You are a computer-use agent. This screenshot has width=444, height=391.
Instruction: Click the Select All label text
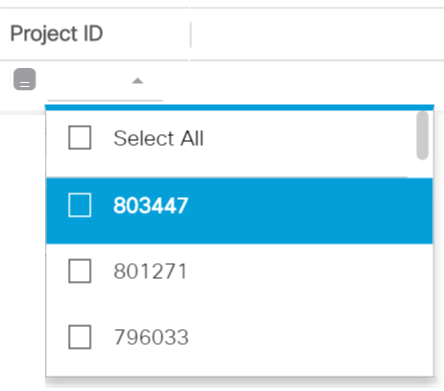(159, 138)
